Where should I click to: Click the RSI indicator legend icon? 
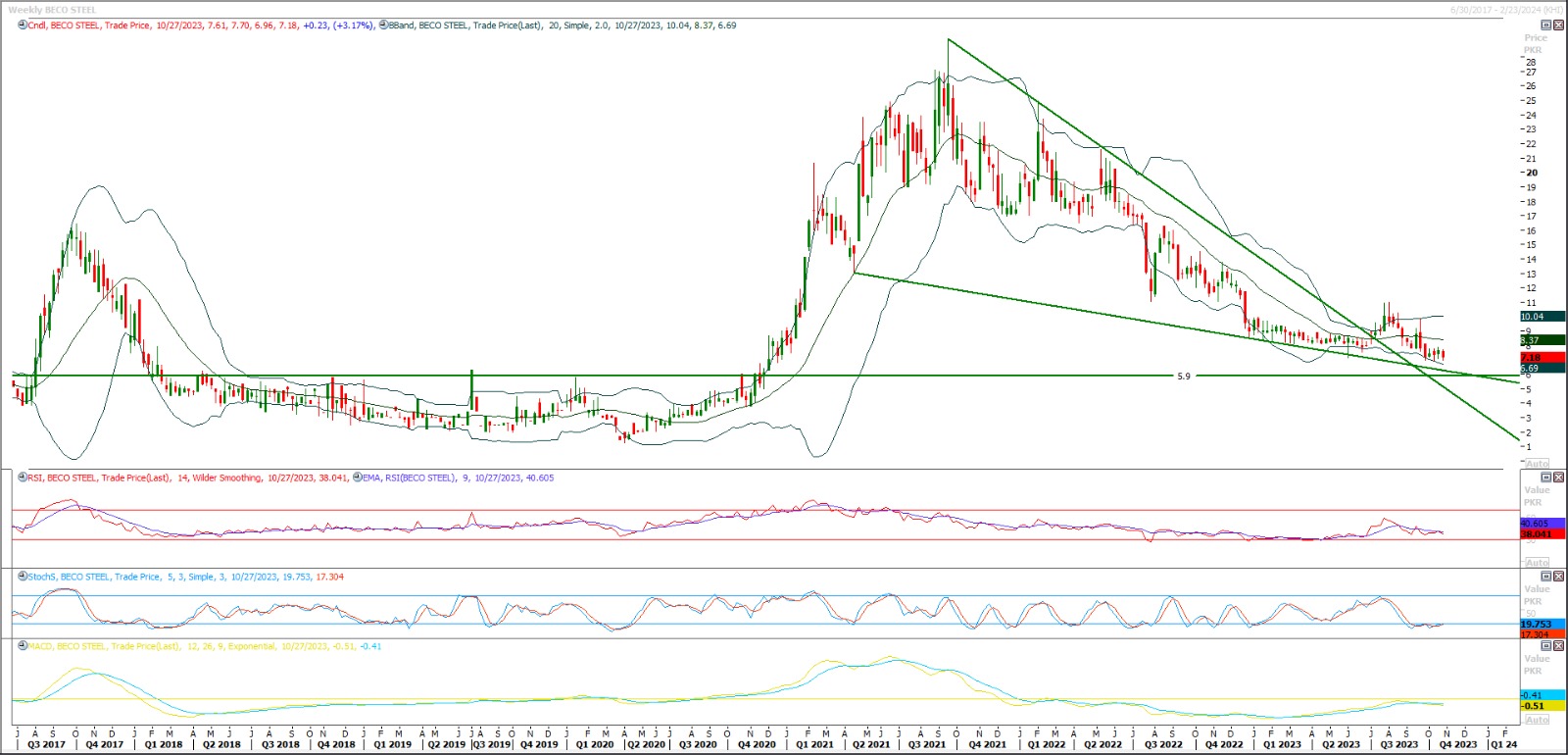point(23,478)
